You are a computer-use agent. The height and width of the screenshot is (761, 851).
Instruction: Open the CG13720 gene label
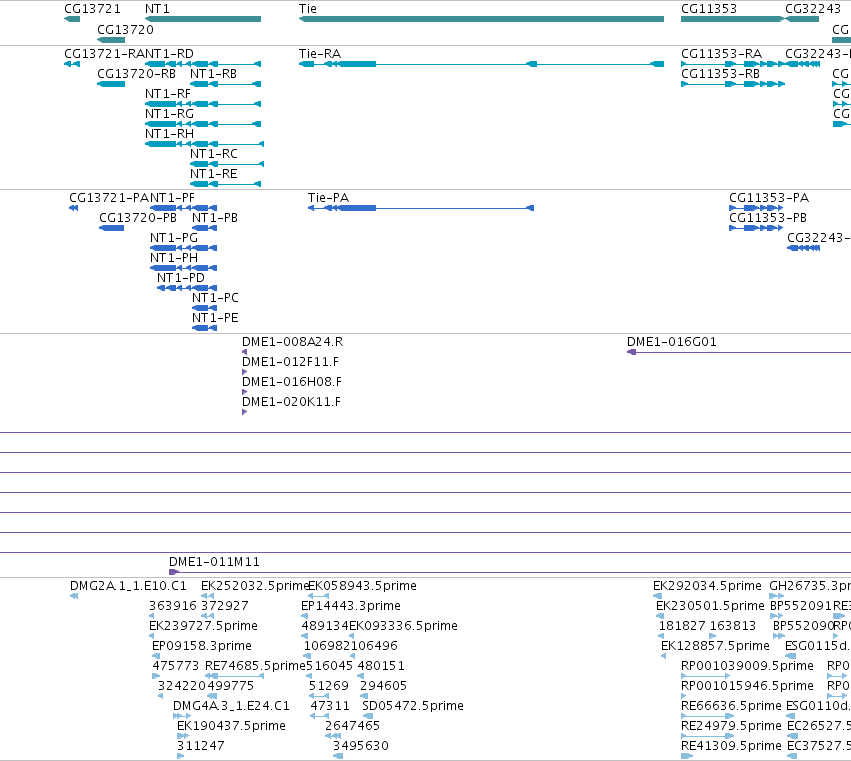(x=125, y=29)
